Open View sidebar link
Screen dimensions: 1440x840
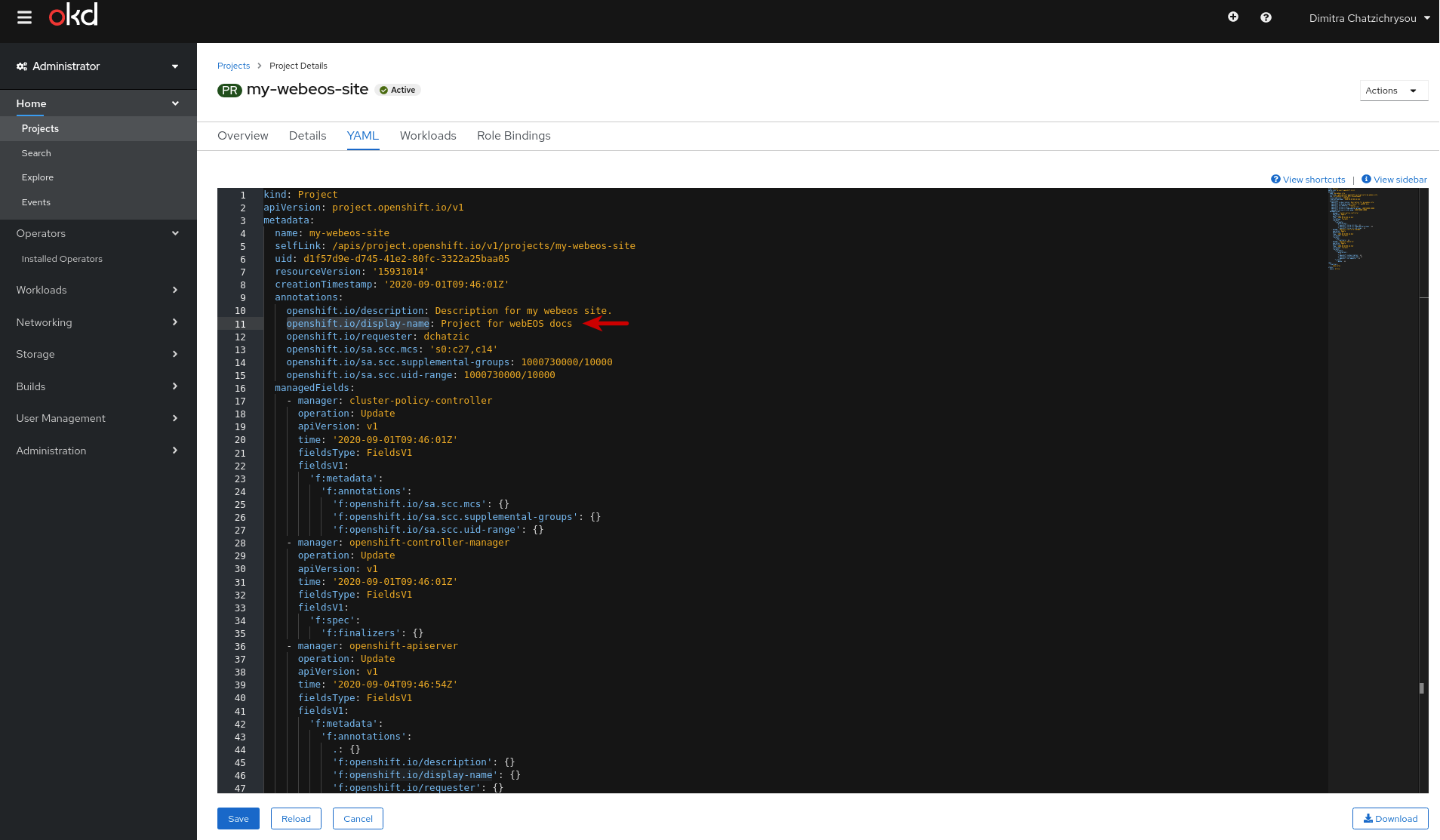(1394, 180)
